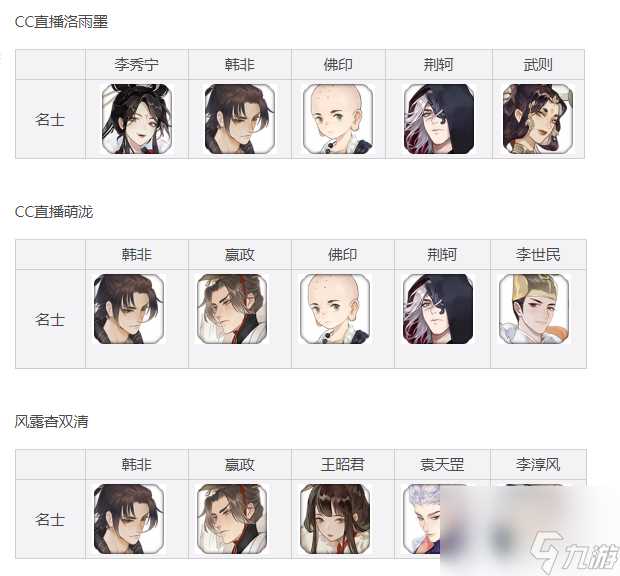Select the 武则 character portrait
The height and width of the screenshot is (576, 620).
pos(538,119)
